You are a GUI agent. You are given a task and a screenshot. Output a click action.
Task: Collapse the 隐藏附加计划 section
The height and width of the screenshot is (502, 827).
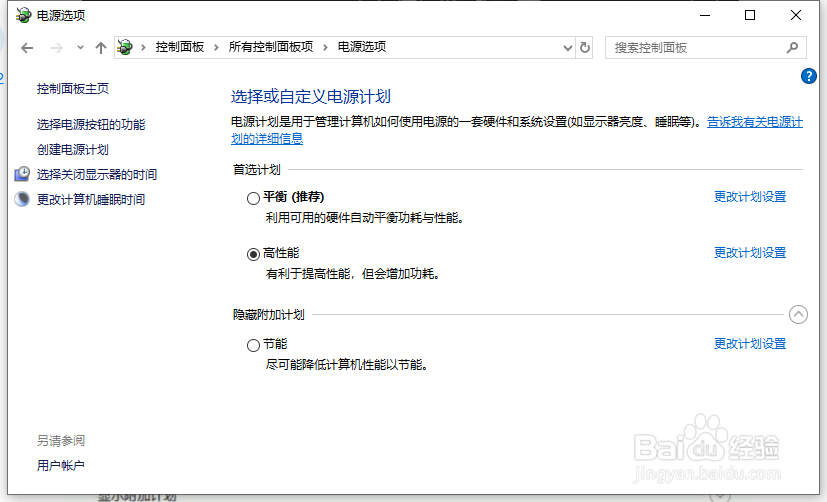798,315
